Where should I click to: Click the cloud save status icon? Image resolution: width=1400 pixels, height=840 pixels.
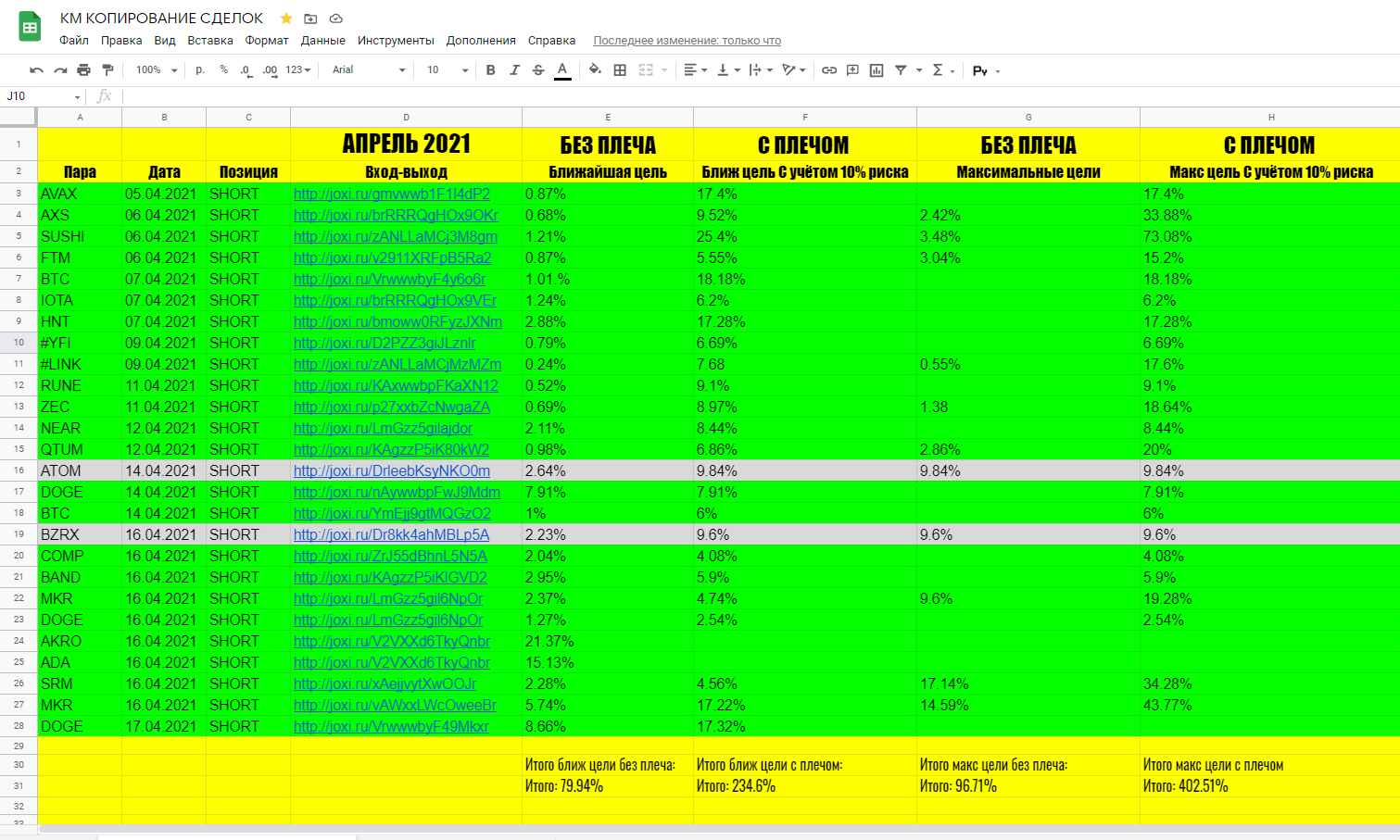point(335,19)
